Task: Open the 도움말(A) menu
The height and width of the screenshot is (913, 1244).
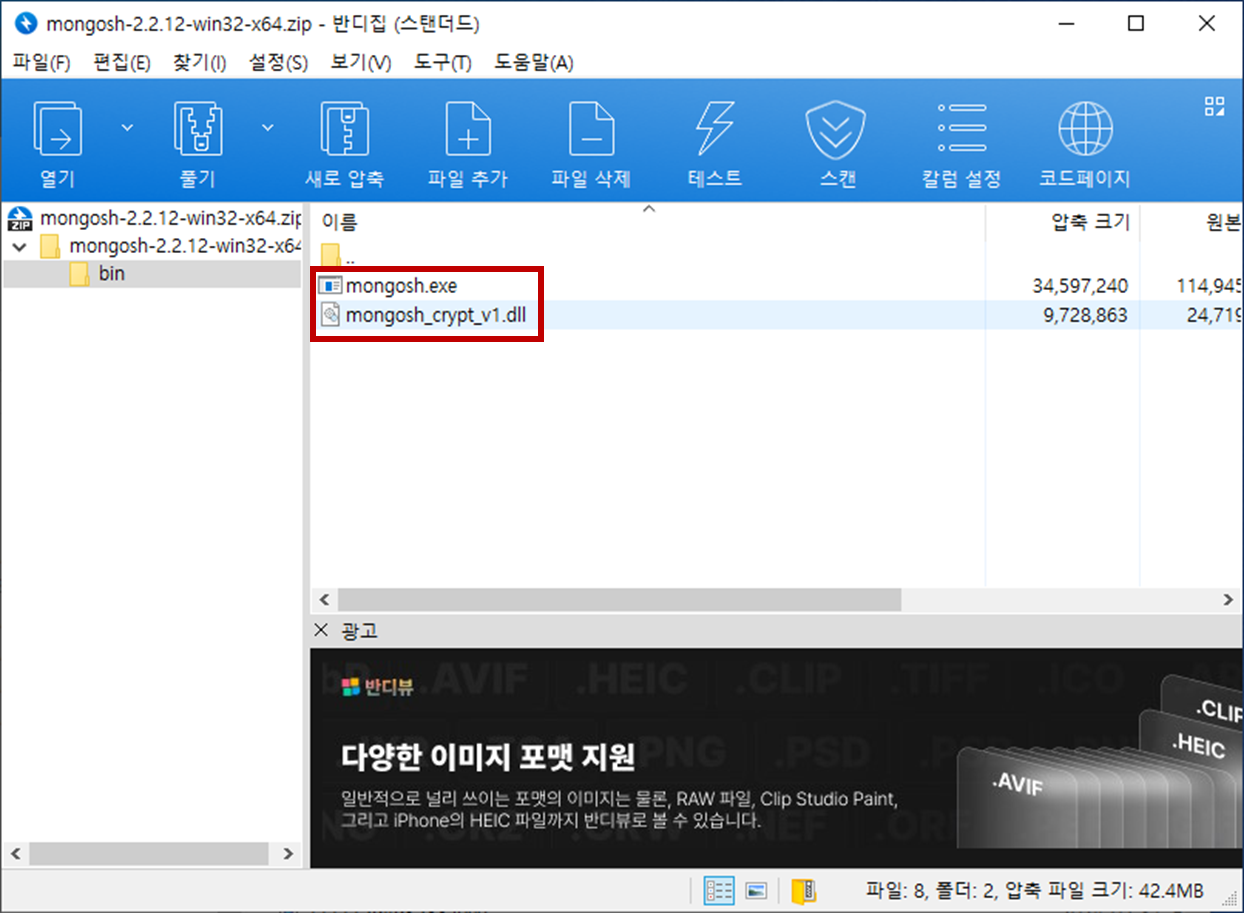Action: point(533,62)
